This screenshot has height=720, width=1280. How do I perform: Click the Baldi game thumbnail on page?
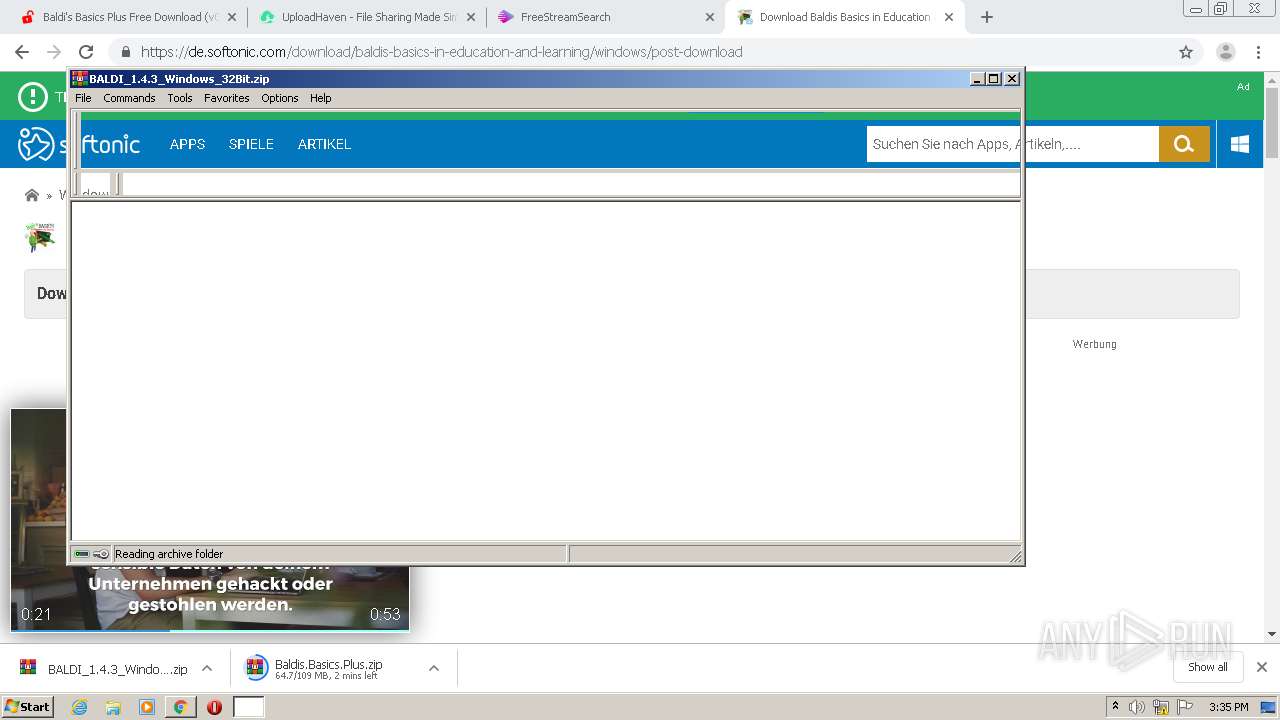(40, 237)
